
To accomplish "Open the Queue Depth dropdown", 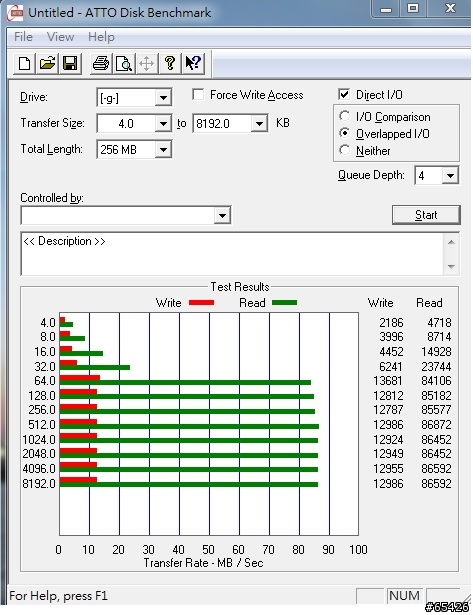I will 450,175.
